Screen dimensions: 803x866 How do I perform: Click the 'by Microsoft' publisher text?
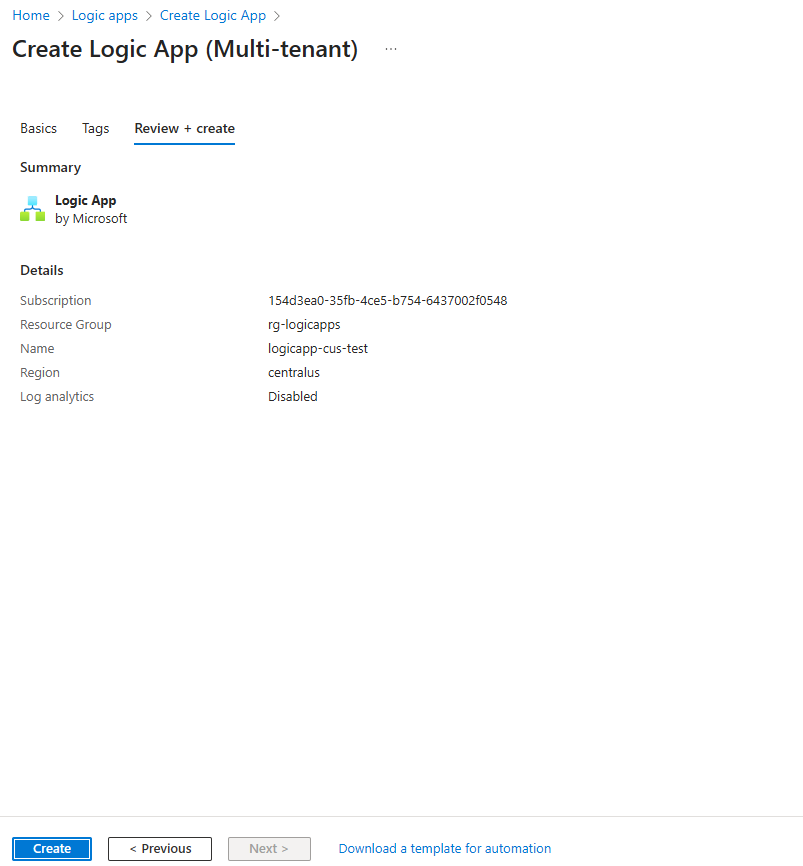pos(91,219)
